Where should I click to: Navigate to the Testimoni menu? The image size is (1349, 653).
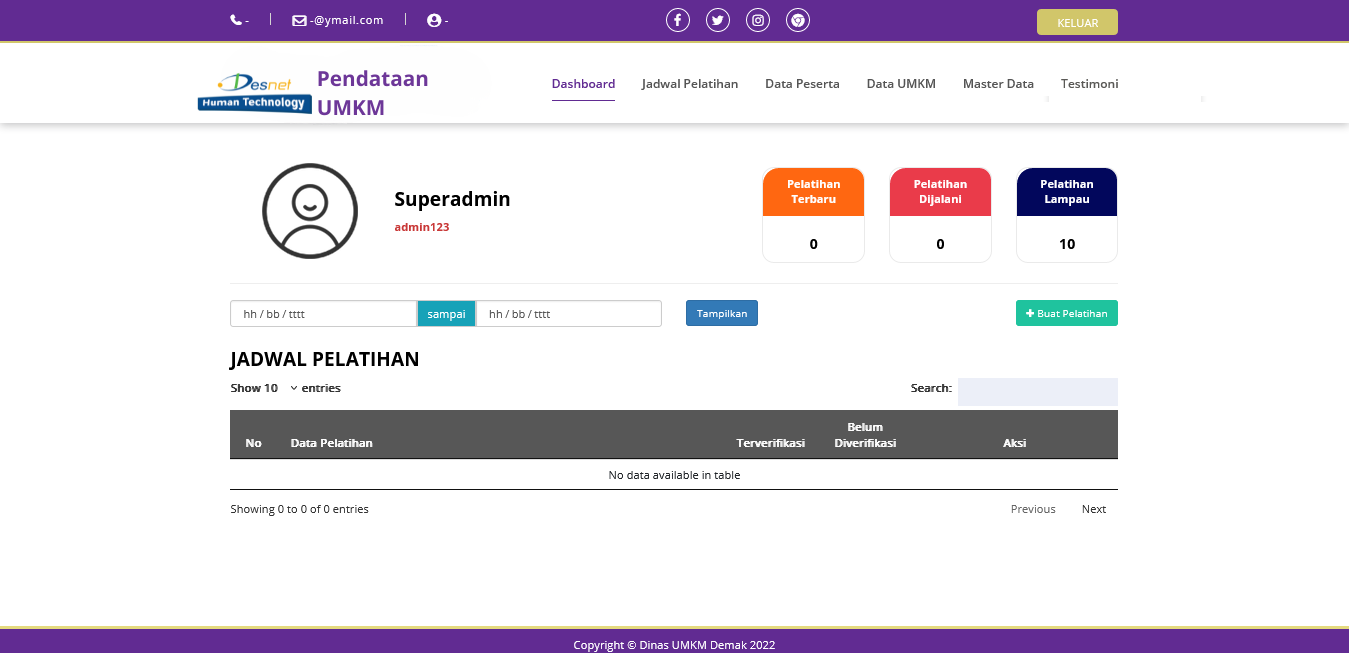point(1089,84)
